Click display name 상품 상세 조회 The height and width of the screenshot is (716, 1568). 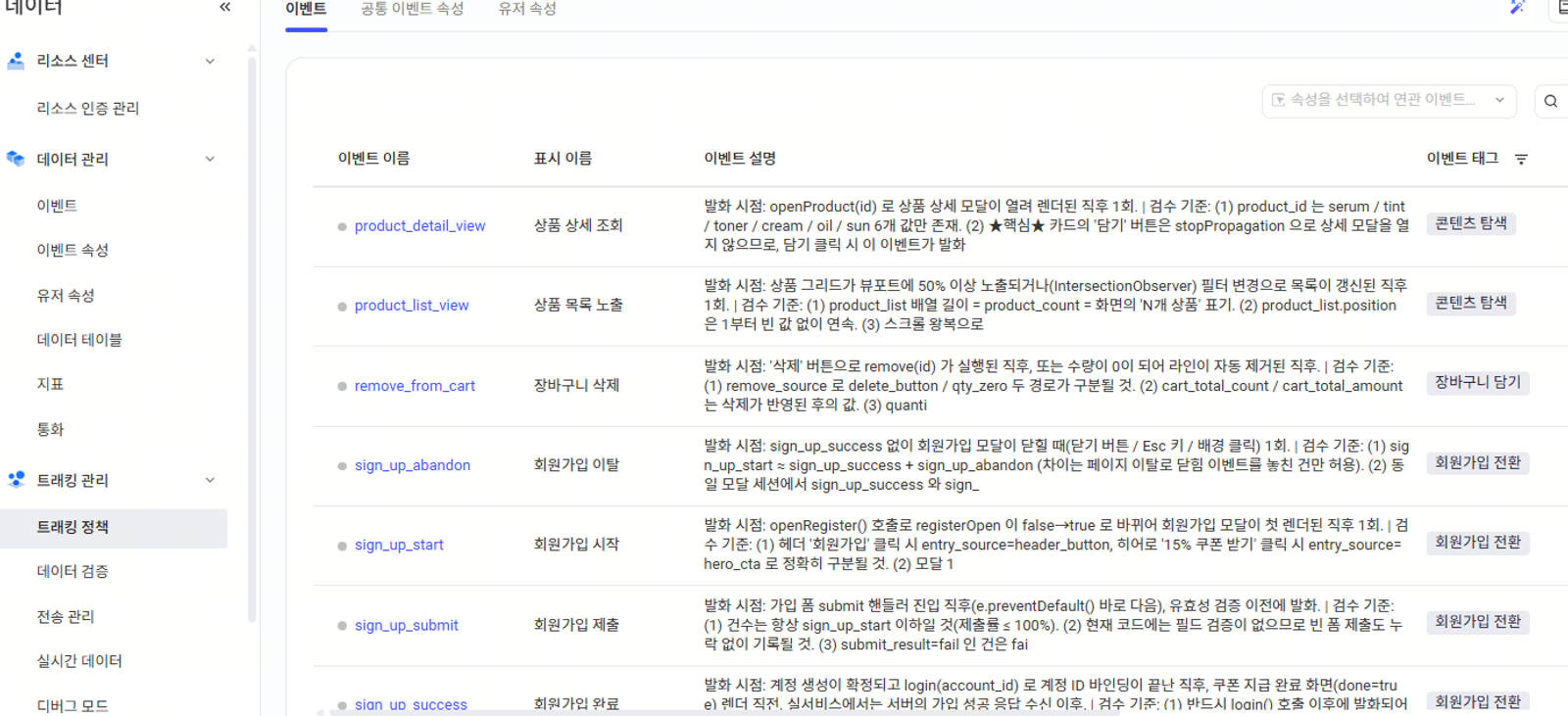[578, 225]
